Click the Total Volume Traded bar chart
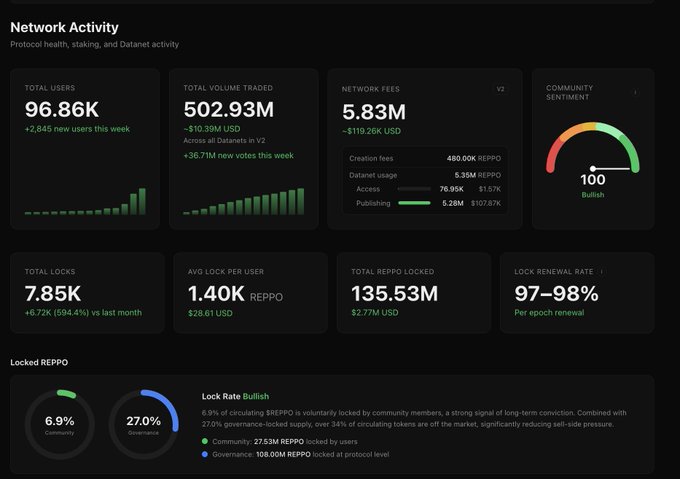The width and height of the screenshot is (680, 479). [x=244, y=202]
